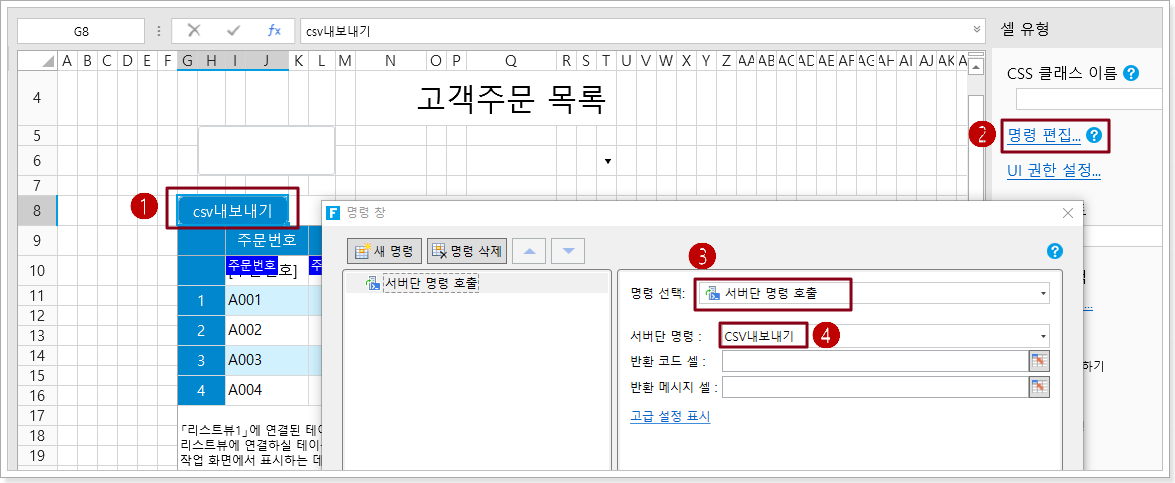Click the cancel X icon in formula bar
The image size is (1175, 483).
(x=194, y=31)
